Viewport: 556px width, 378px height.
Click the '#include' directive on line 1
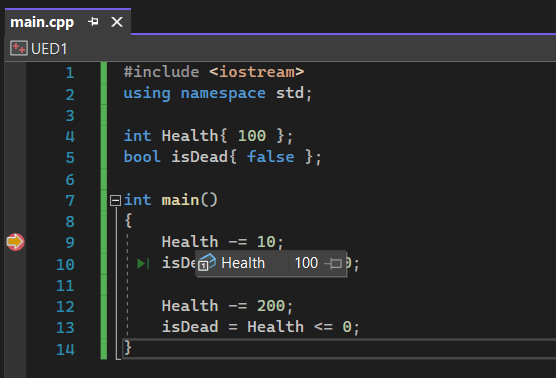161,72
